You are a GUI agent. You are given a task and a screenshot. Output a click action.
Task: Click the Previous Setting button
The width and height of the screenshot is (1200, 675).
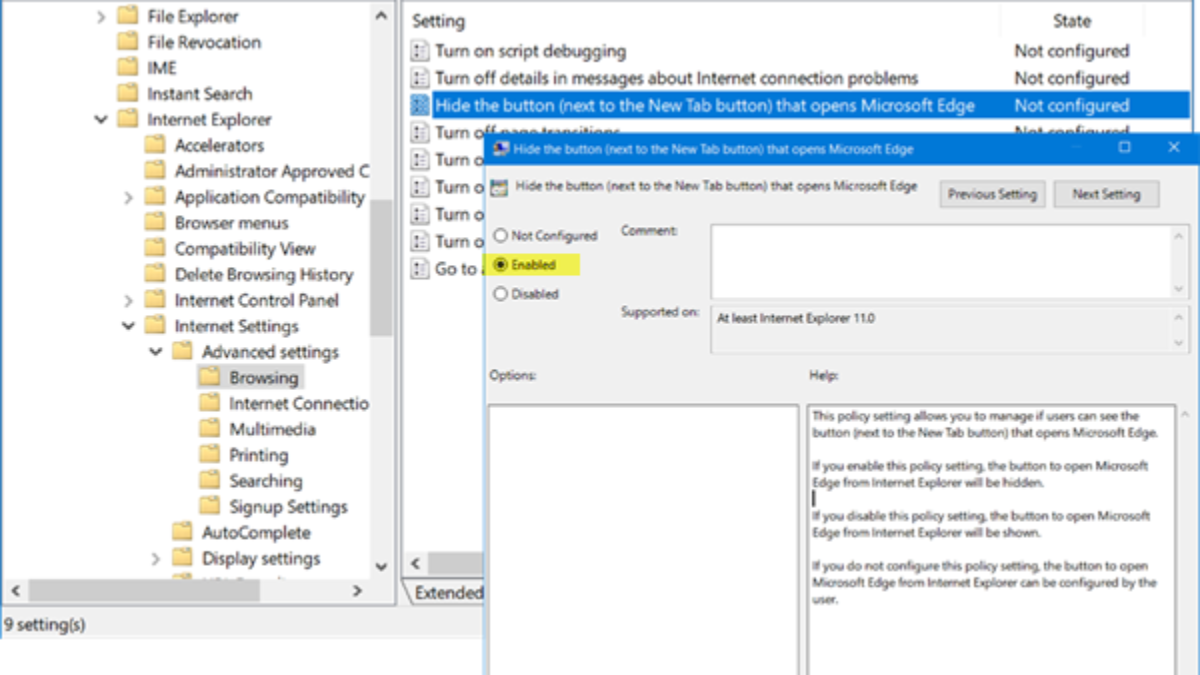(992, 194)
